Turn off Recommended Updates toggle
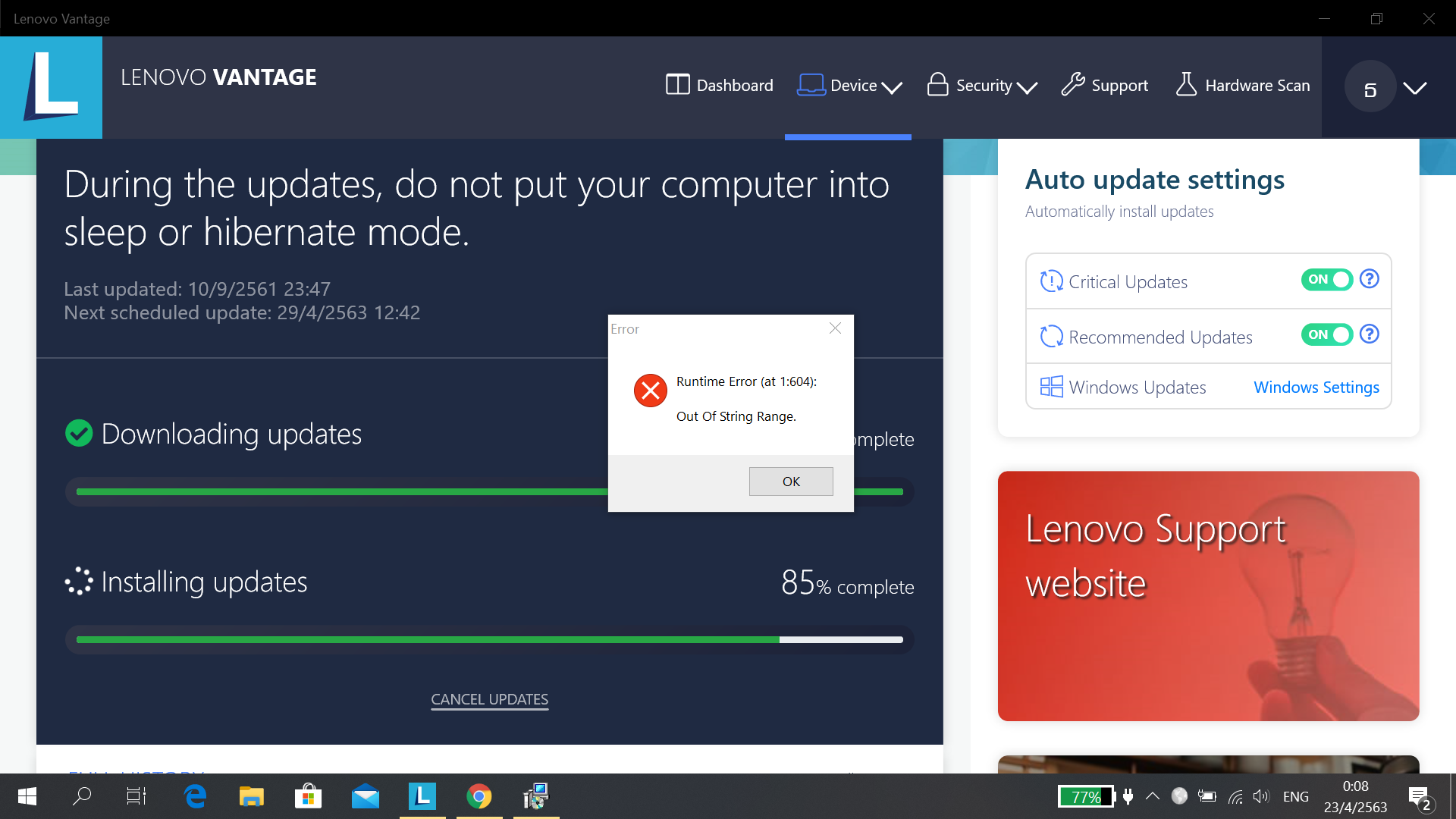The height and width of the screenshot is (819, 1456). pos(1326,334)
